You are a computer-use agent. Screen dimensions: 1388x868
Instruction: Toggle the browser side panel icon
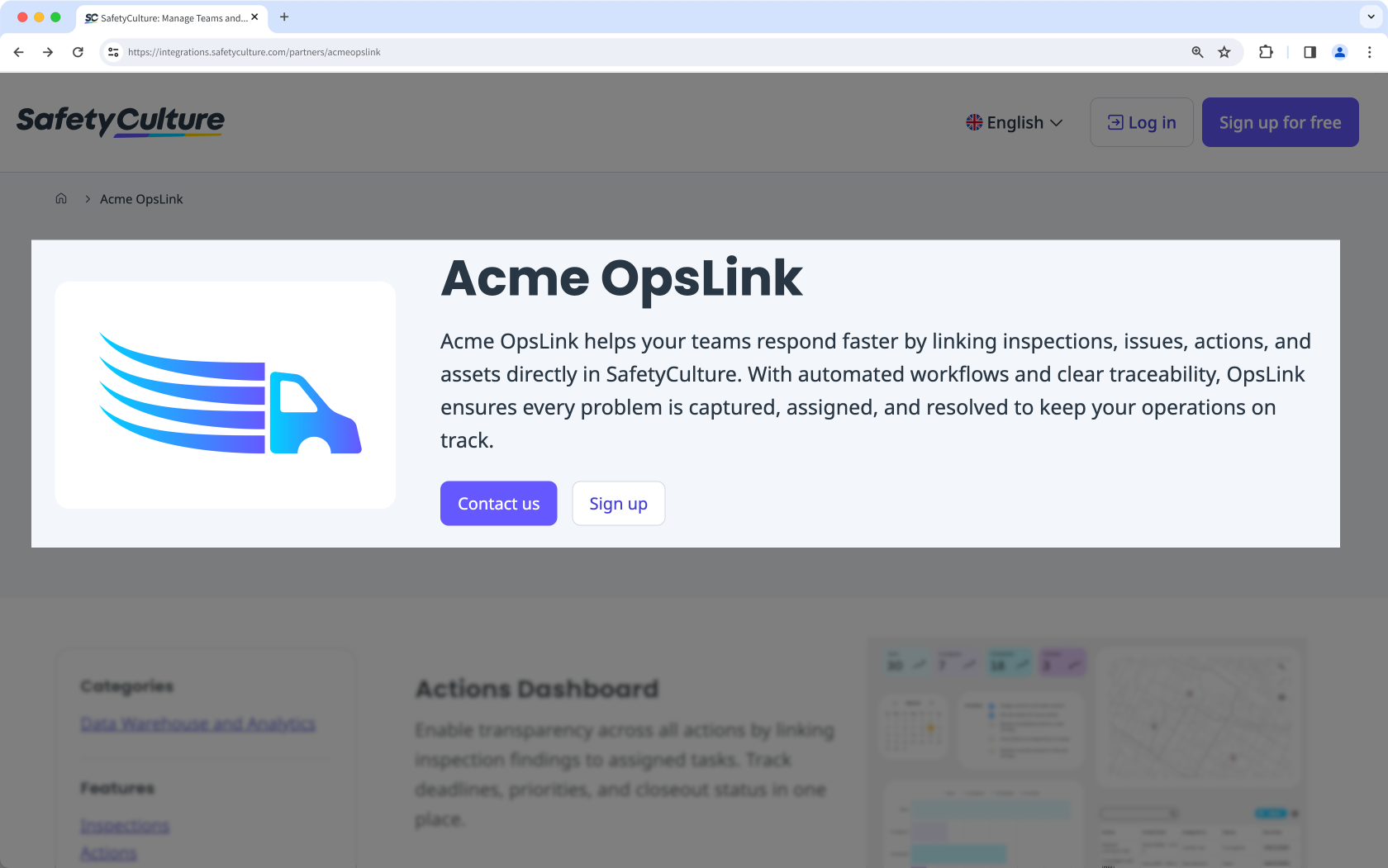tap(1310, 52)
